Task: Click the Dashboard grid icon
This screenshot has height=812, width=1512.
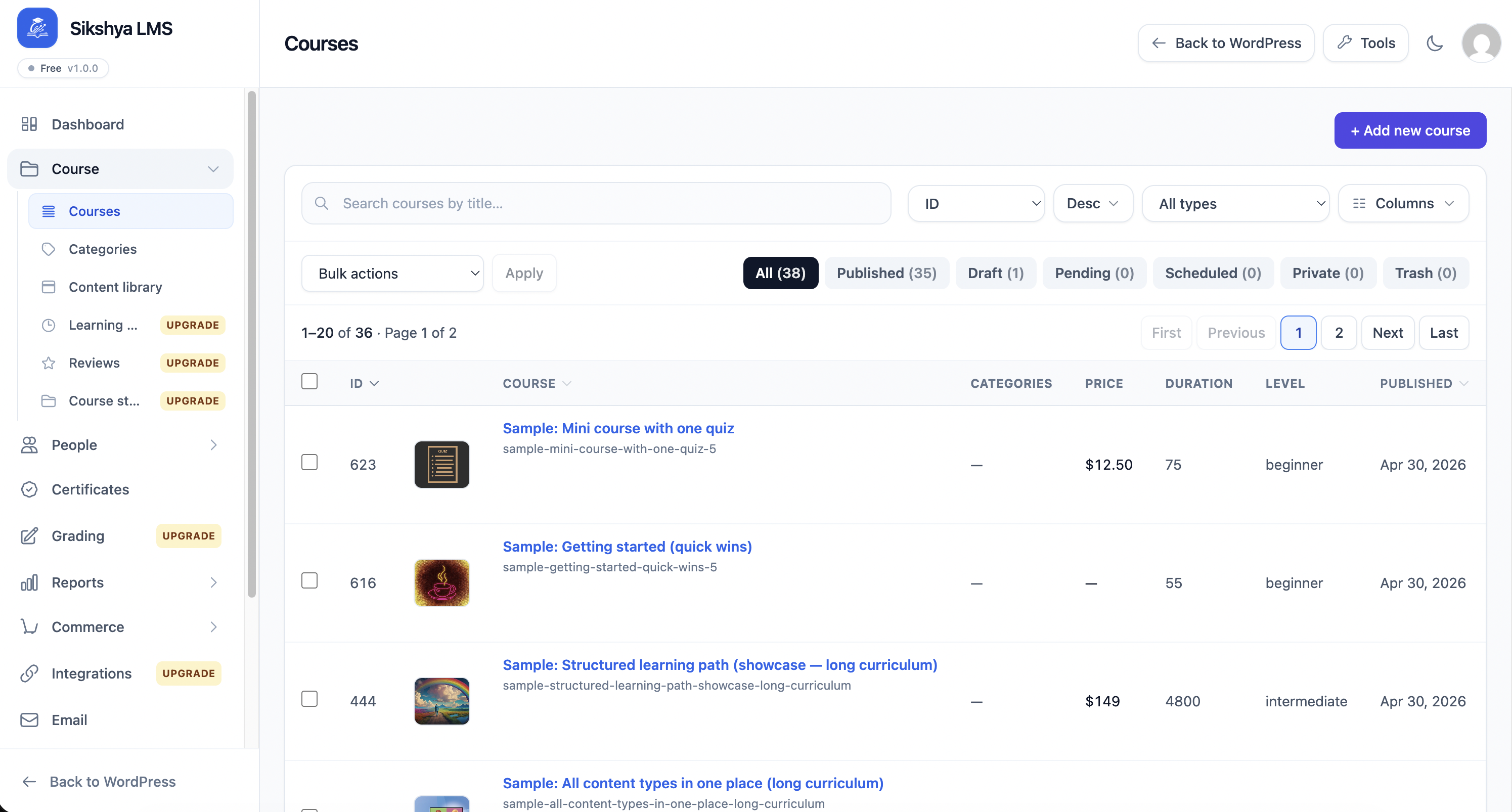Action: coord(29,124)
